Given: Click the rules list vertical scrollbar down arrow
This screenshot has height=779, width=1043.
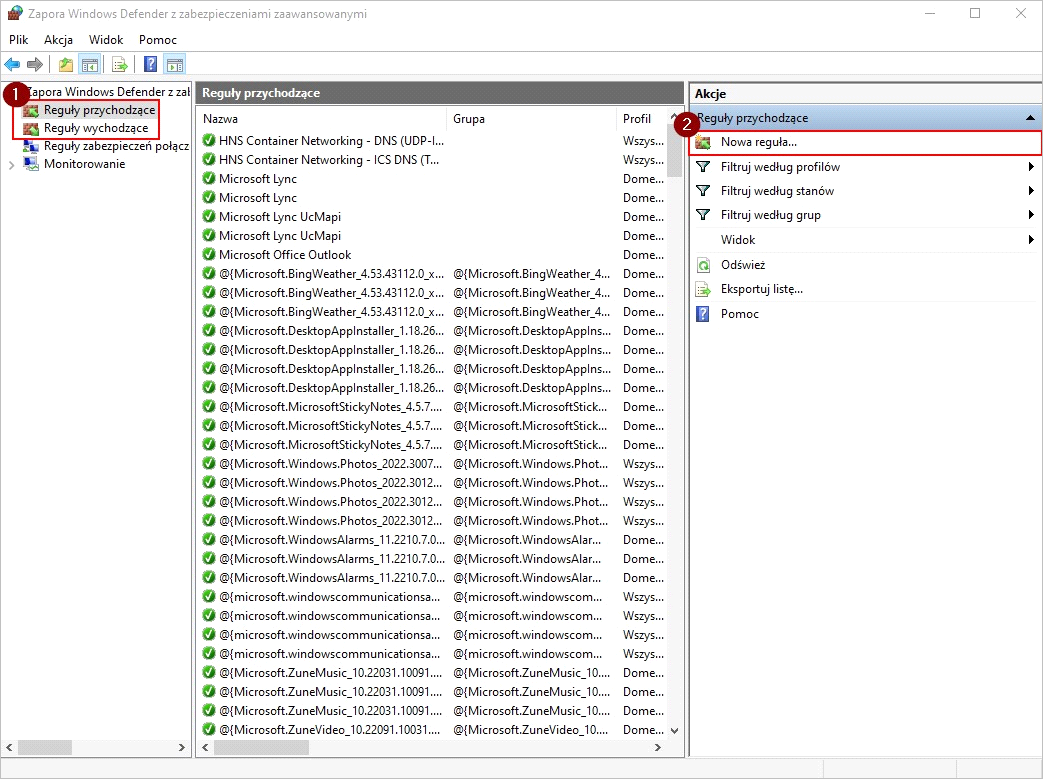Looking at the screenshot, I should (674, 730).
